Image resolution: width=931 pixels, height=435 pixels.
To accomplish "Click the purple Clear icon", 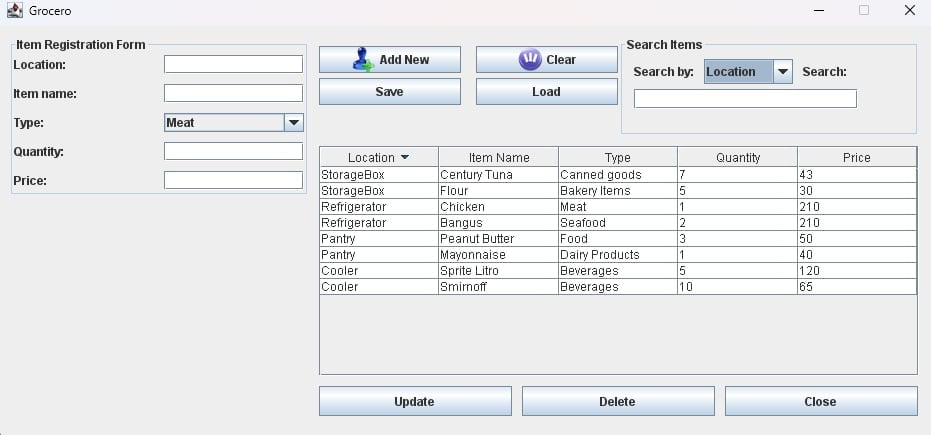I will click(x=530, y=59).
